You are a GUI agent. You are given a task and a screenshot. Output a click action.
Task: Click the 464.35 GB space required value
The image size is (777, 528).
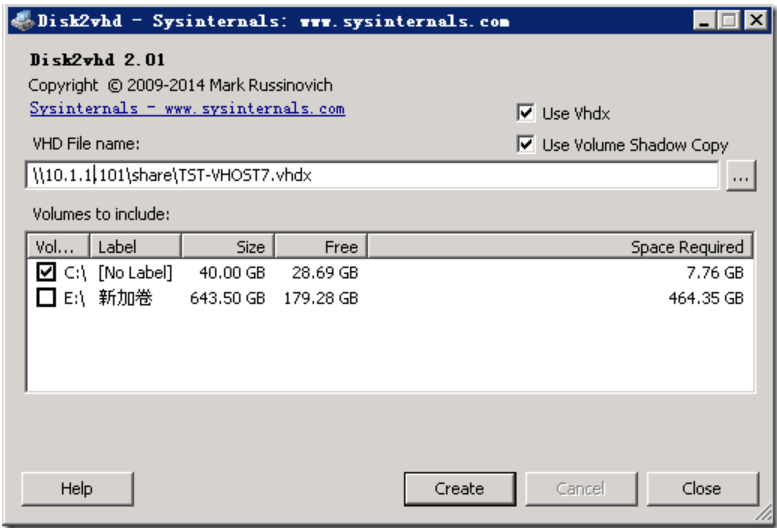[706, 298]
